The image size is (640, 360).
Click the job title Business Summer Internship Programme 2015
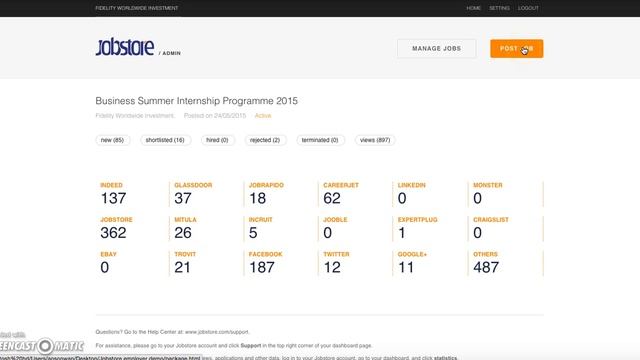pos(197,101)
